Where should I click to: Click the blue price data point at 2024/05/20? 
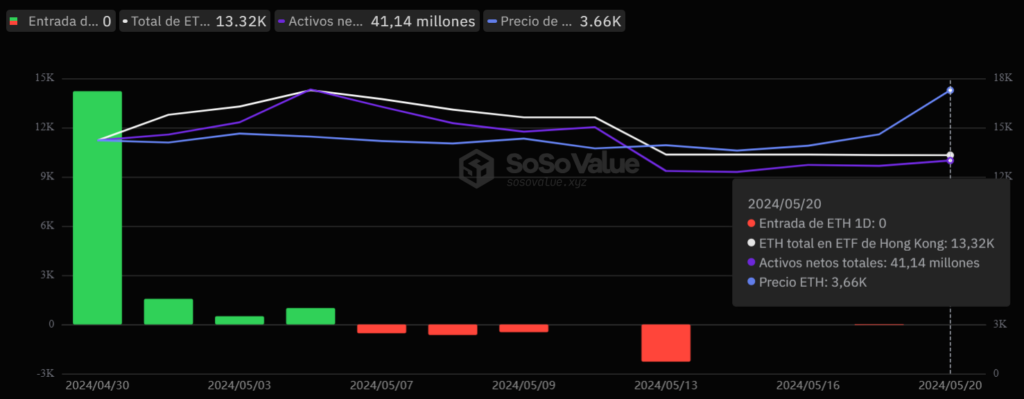(x=950, y=90)
